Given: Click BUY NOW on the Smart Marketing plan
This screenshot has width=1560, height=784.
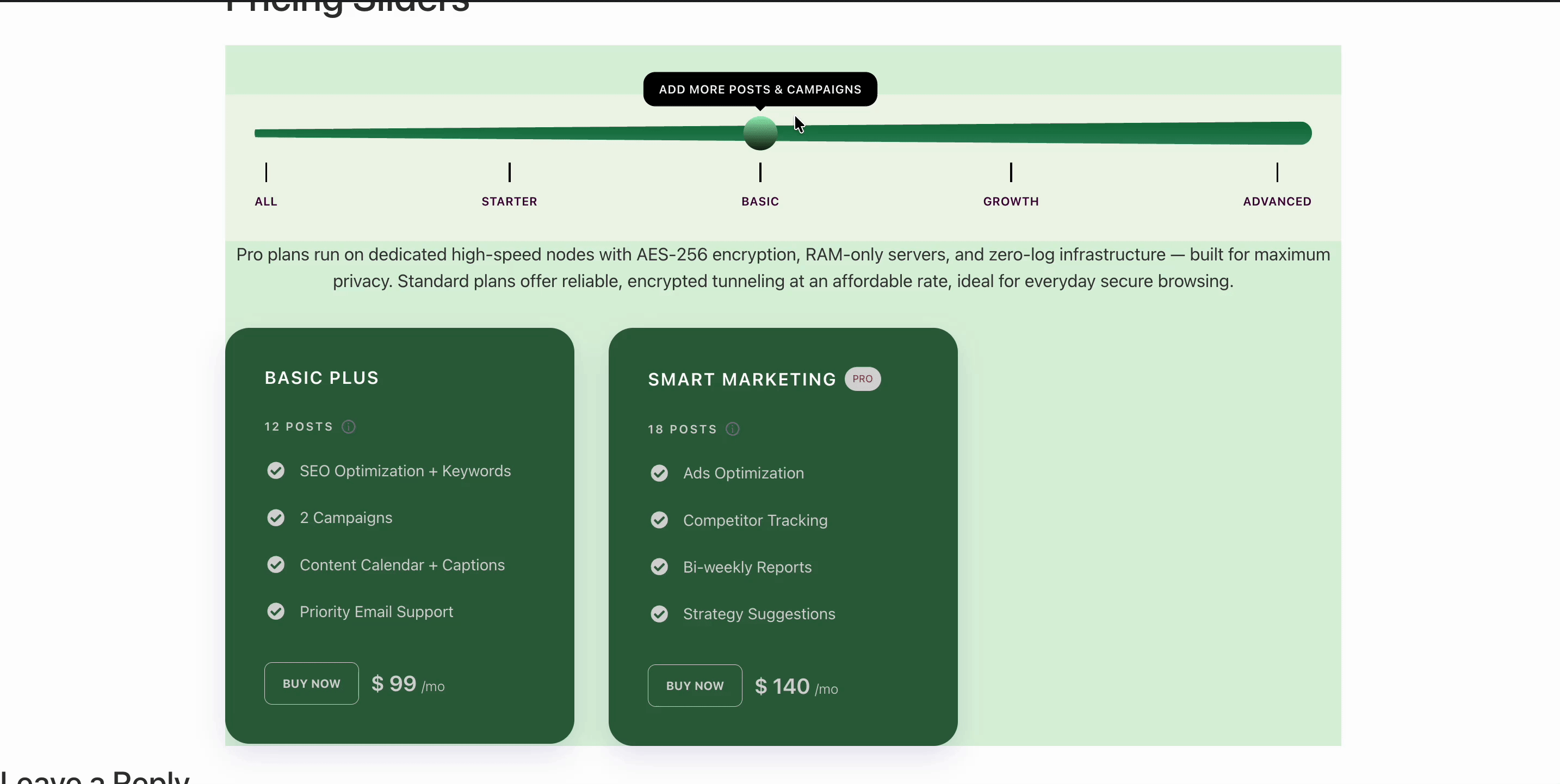Looking at the screenshot, I should [695, 685].
